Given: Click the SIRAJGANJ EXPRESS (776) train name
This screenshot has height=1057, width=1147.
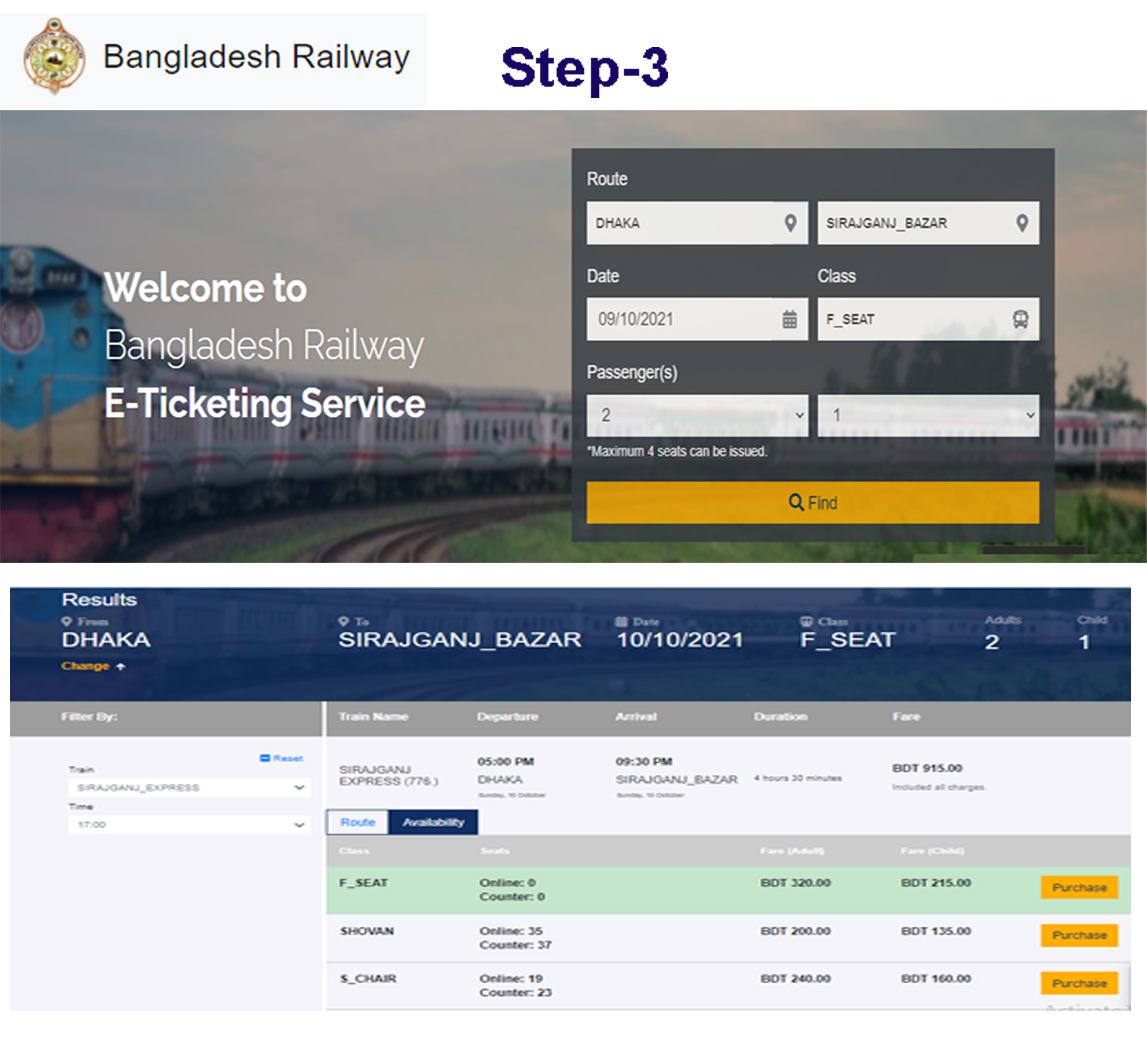Looking at the screenshot, I should click(x=388, y=775).
